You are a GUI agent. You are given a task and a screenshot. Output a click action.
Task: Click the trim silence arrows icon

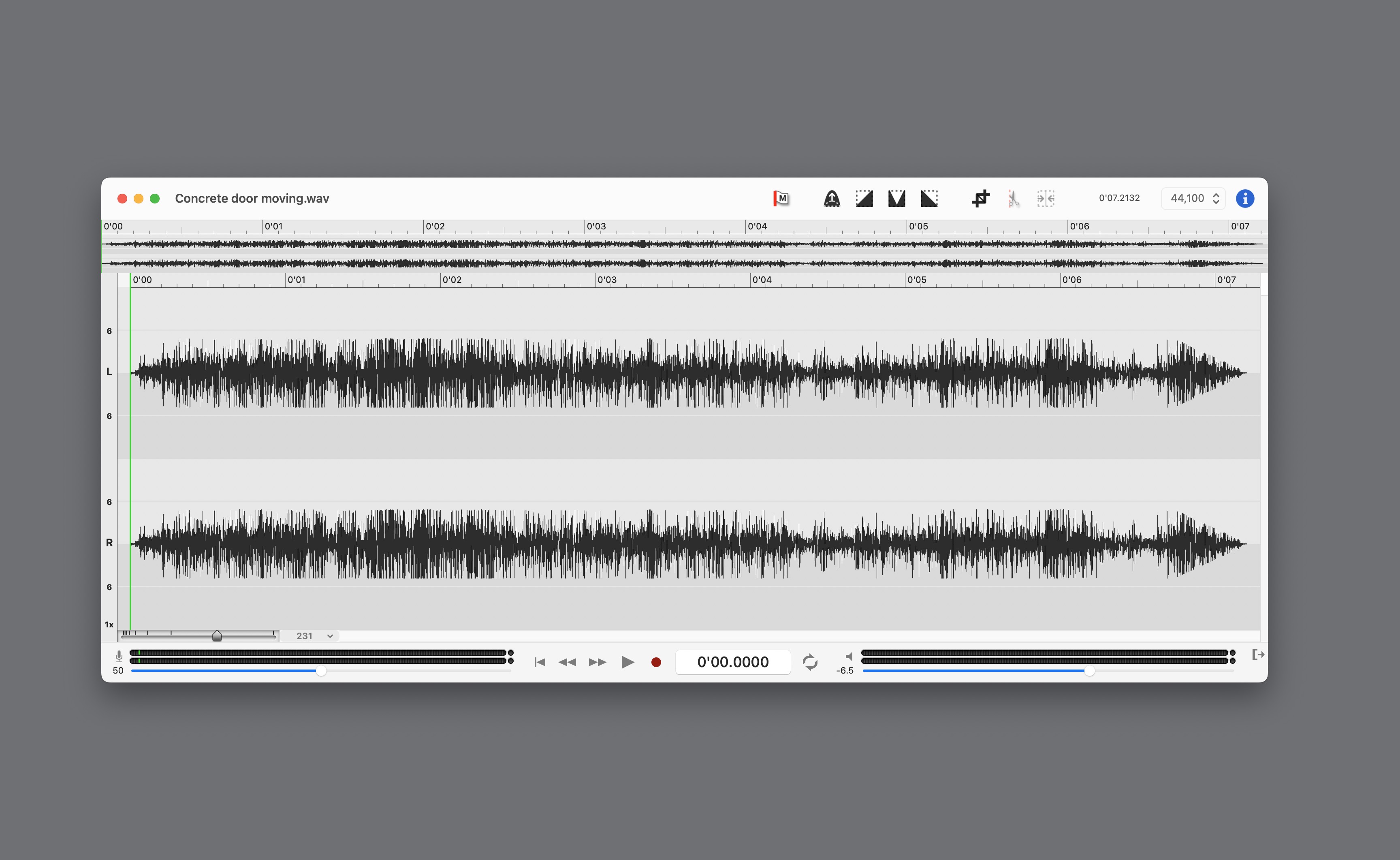point(1045,199)
